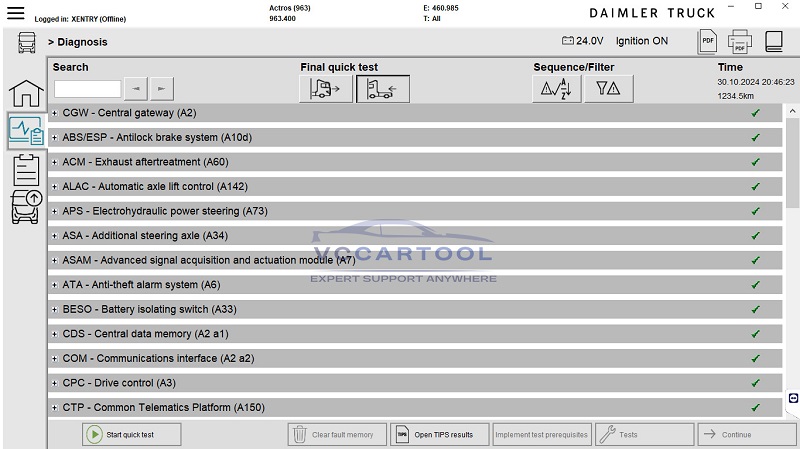The image size is (800, 449).
Task: Expand ASA - Additional steering axle
Action: [x=55, y=236]
